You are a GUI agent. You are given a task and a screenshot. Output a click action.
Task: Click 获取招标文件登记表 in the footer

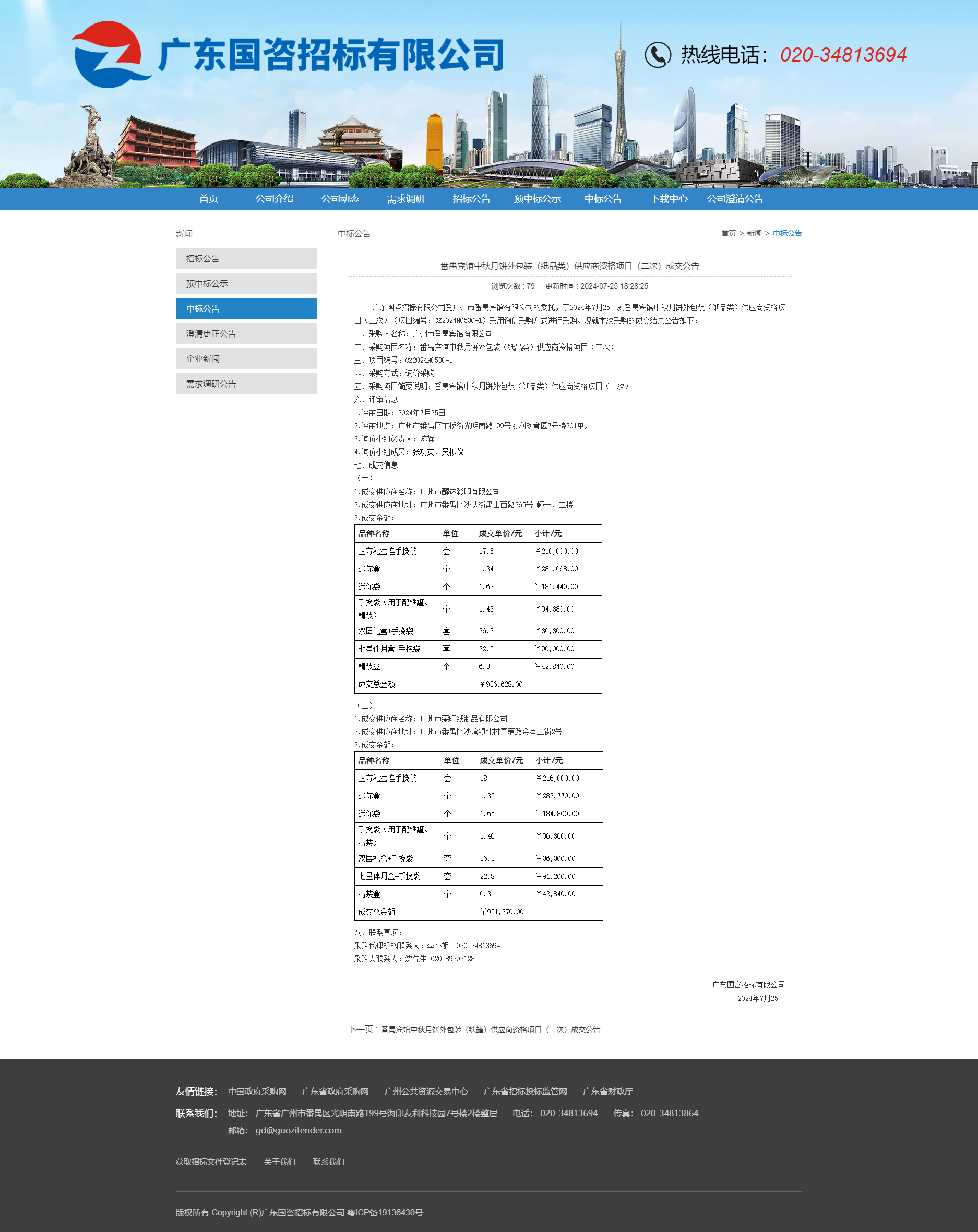pos(211,1162)
